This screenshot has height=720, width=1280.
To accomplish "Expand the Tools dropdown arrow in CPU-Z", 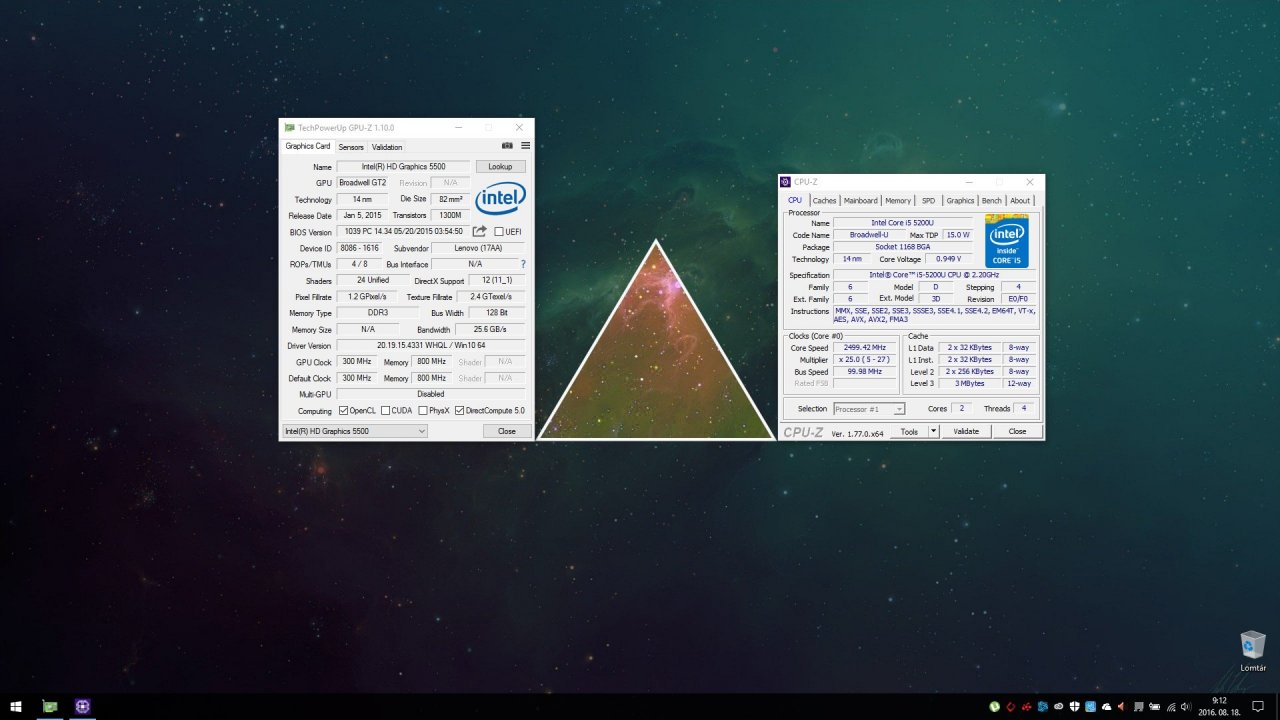I will click(x=934, y=431).
